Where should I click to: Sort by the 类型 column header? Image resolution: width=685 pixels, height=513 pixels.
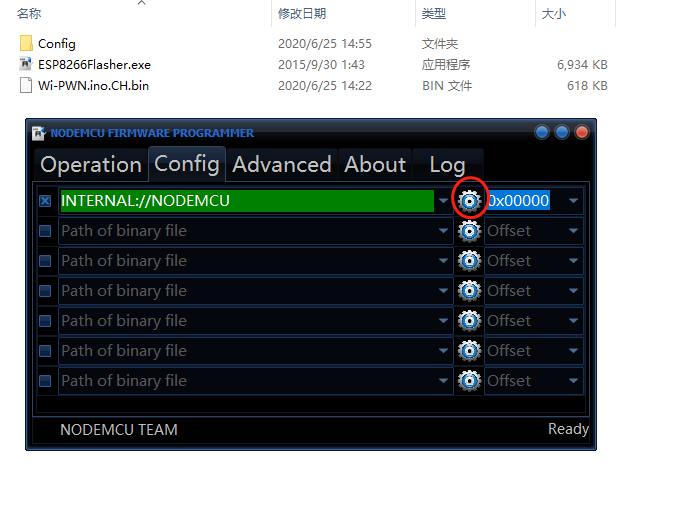[x=433, y=14]
